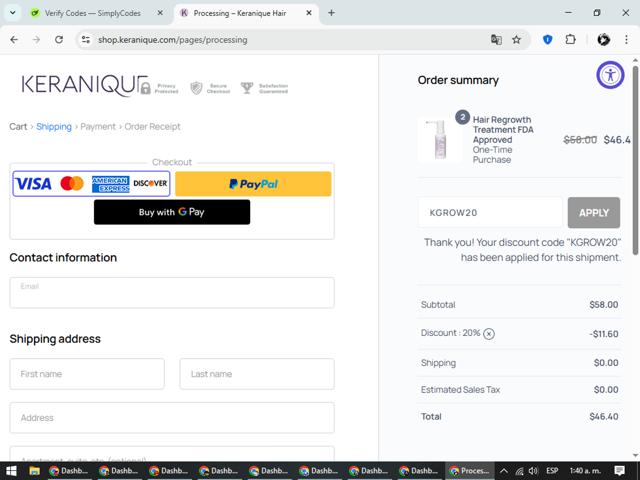Open the Chrome profile avatar icon
Image resolution: width=640 pixels, height=480 pixels.
click(x=604, y=40)
